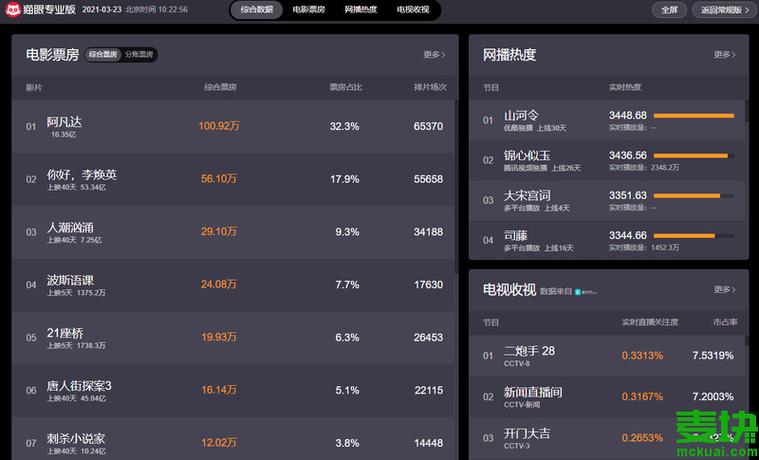Click the 0.3167% live attention value
This screenshot has height=460, width=759.
[x=642, y=397]
